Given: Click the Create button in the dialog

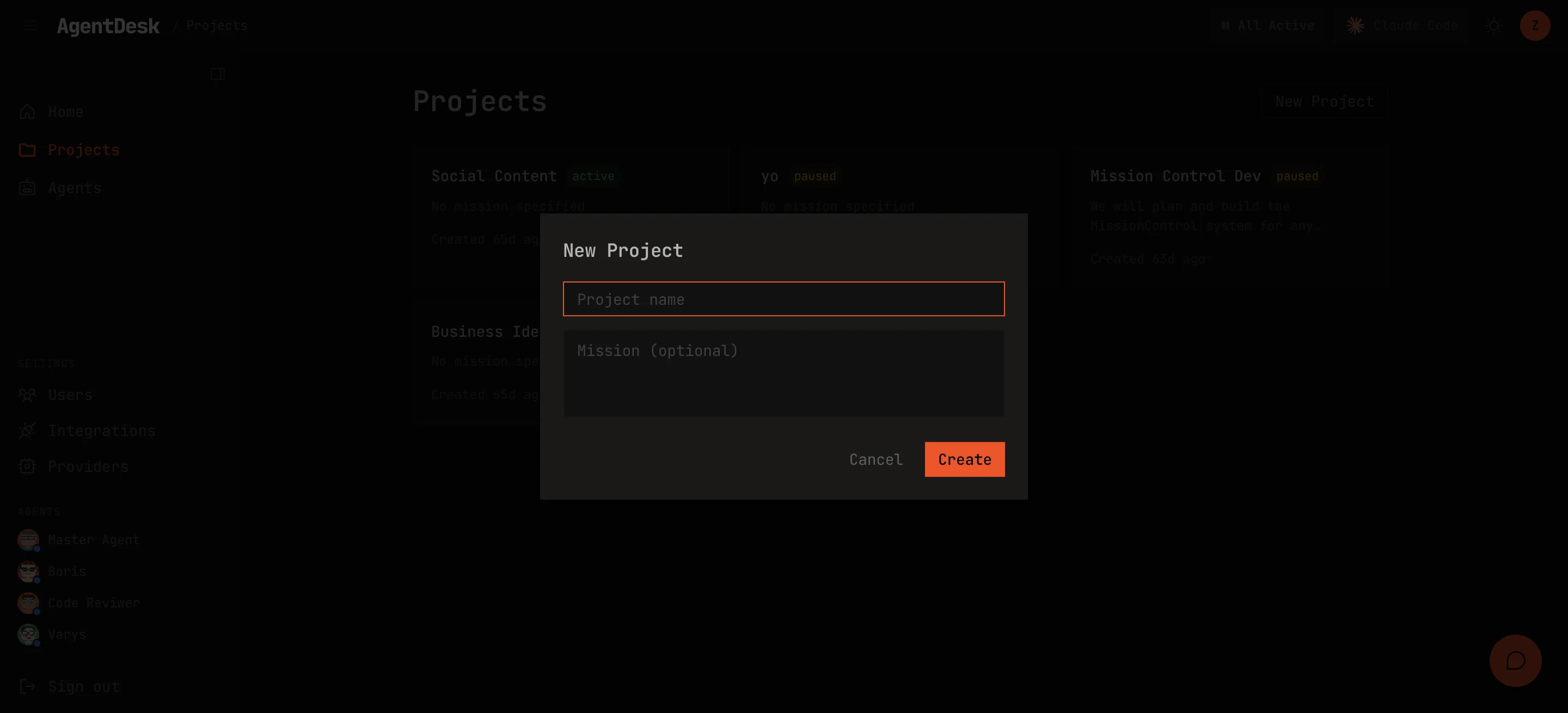Looking at the screenshot, I should coord(964,459).
